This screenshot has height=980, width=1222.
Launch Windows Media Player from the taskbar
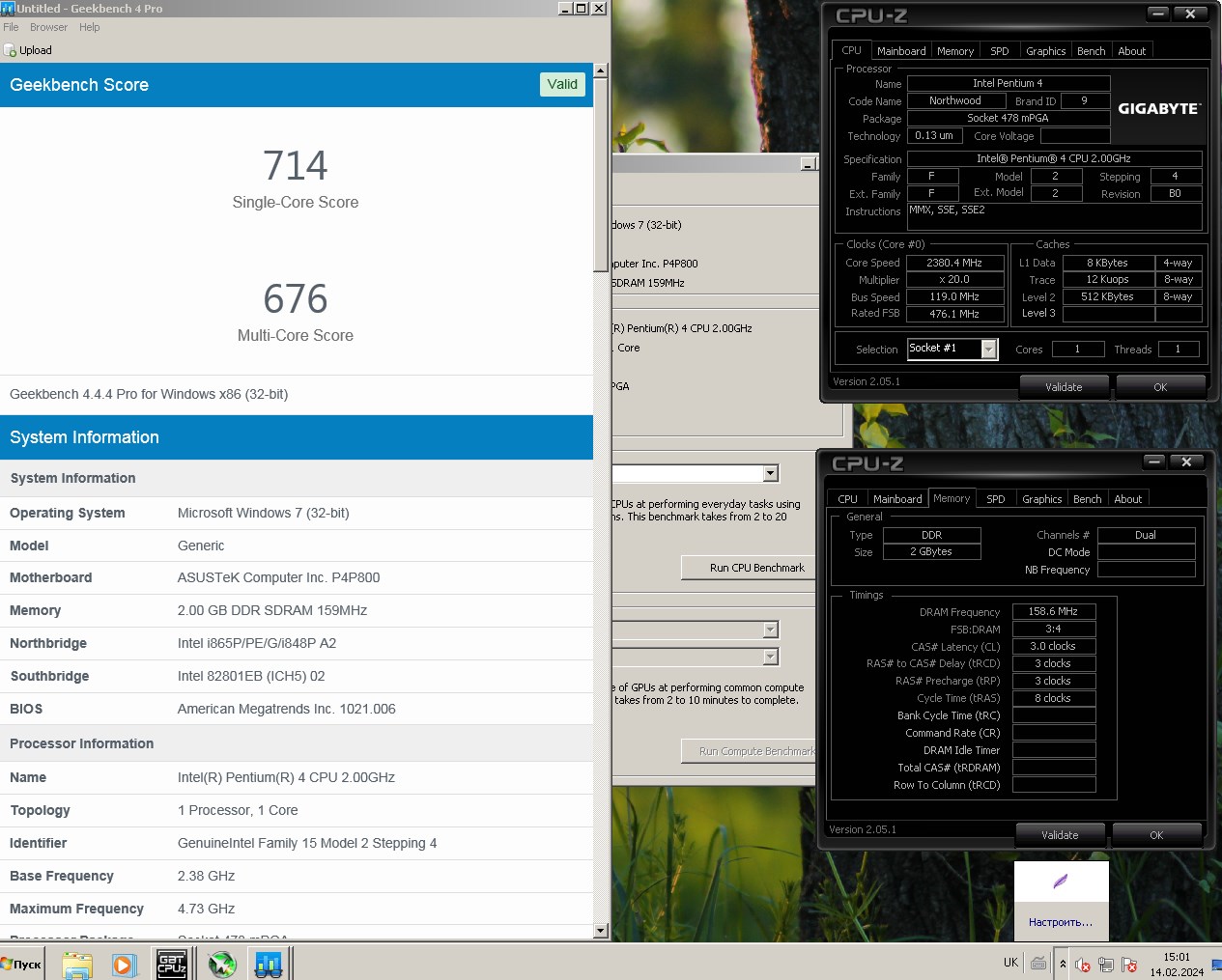pos(125,964)
